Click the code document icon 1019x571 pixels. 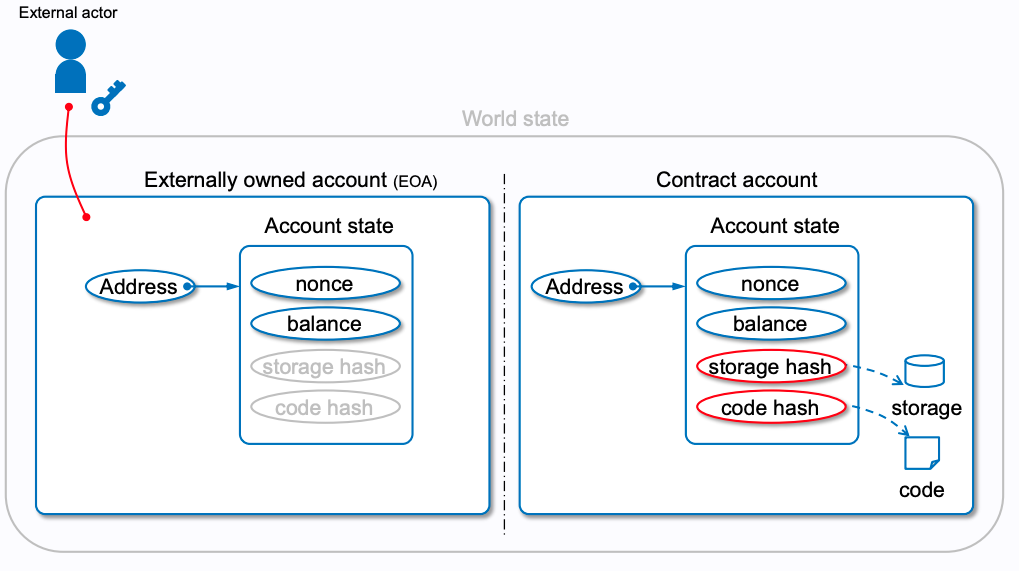click(x=922, y=453)
